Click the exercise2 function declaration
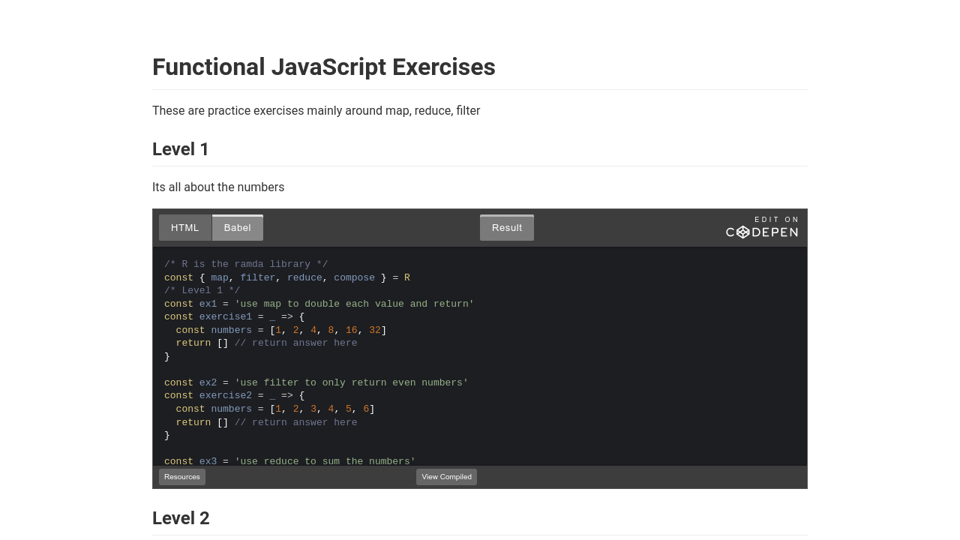 [x=234, y=396]
